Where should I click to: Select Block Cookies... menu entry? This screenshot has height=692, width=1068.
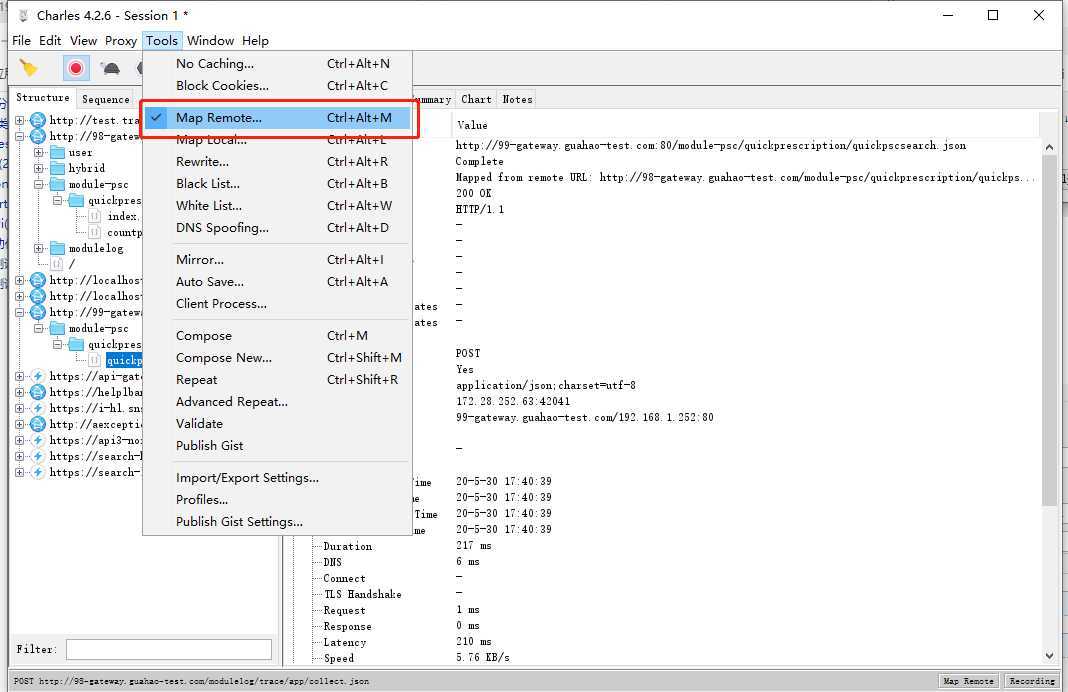click(x=279, y=86)
